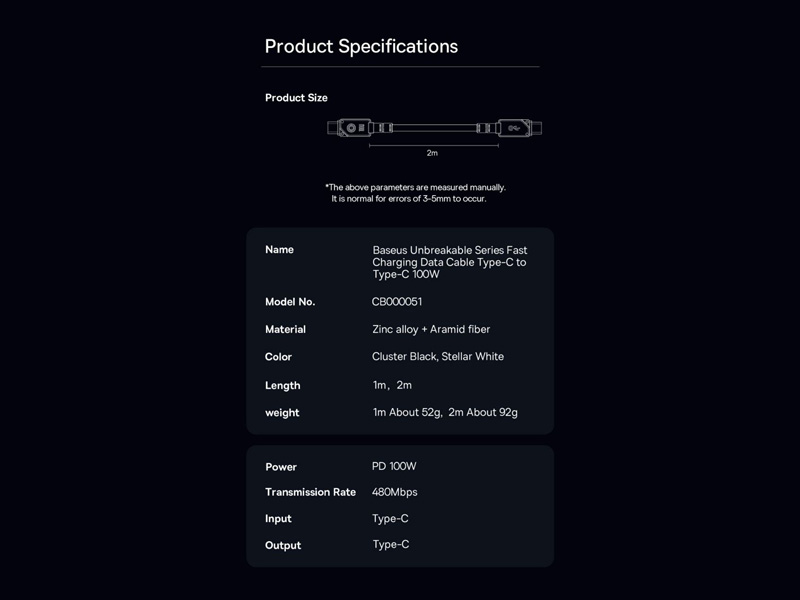
Task: Click the PD 100W power value
Action: (394, 466)
